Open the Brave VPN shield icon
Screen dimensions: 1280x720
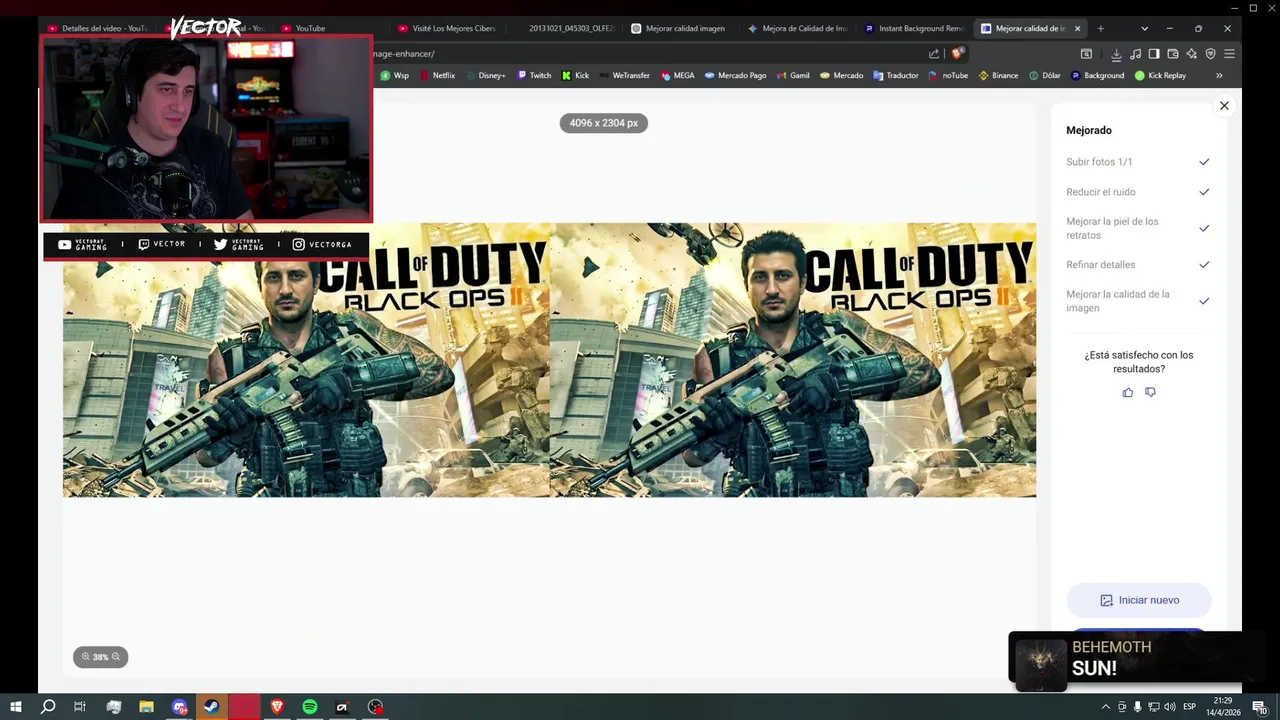click(x=1210, y=54)
